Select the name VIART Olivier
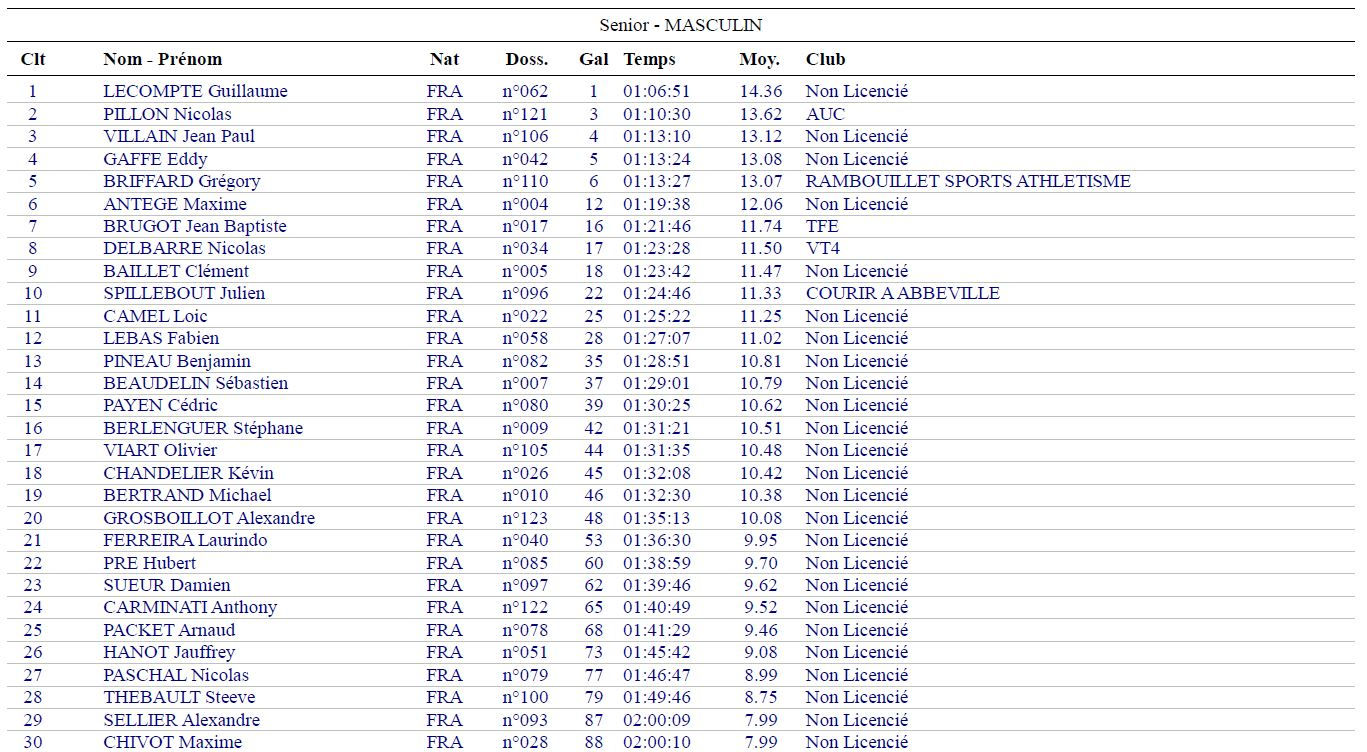 tap(160, 450)
